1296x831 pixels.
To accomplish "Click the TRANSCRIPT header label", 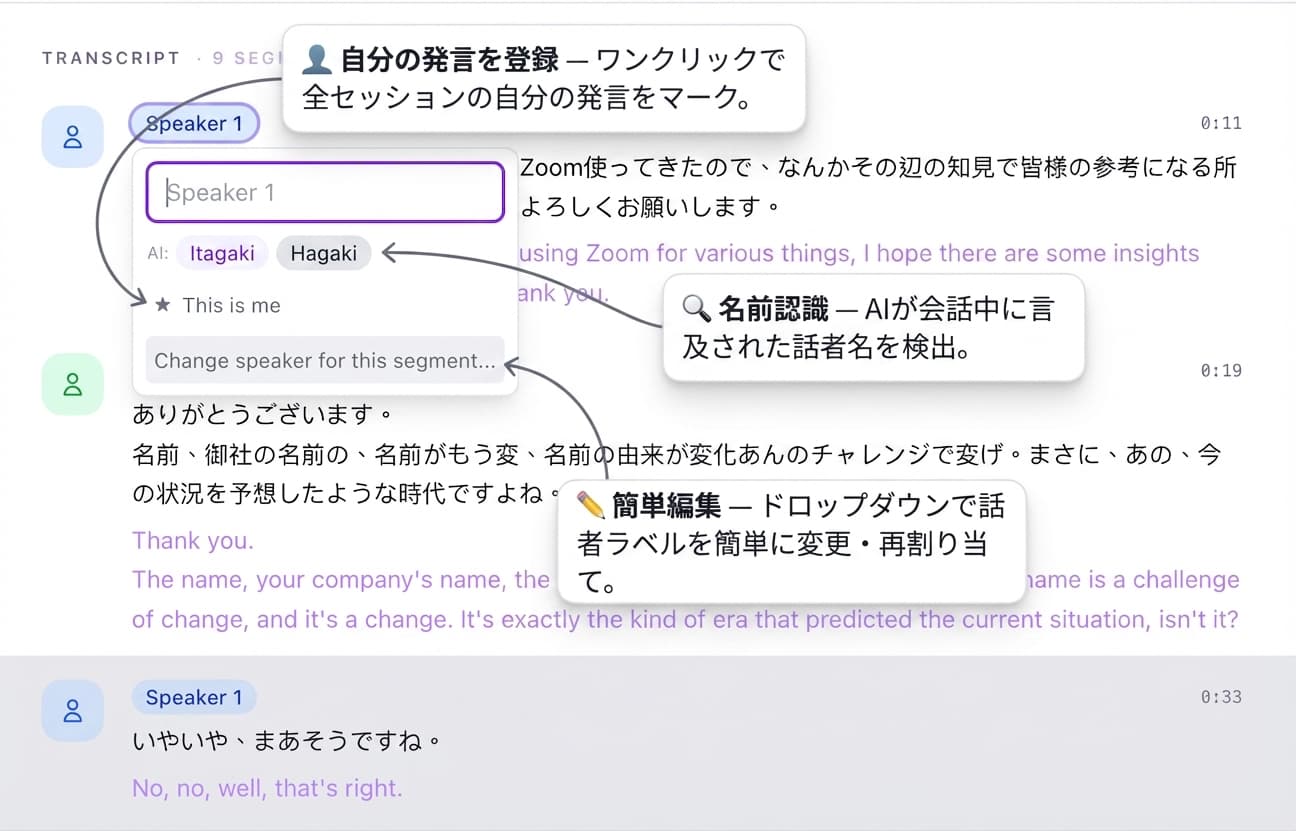I will (x=111, y=58).
